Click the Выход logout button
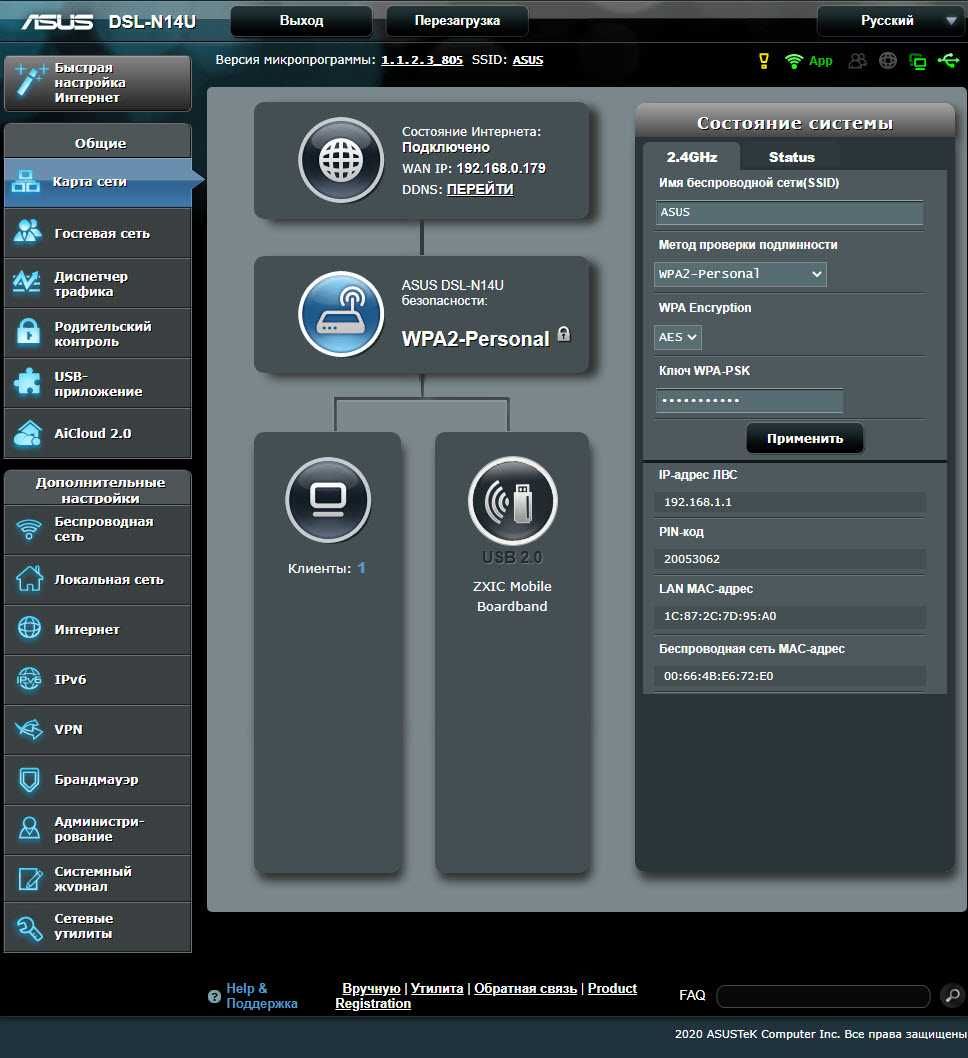 click(x=302, y=21)
